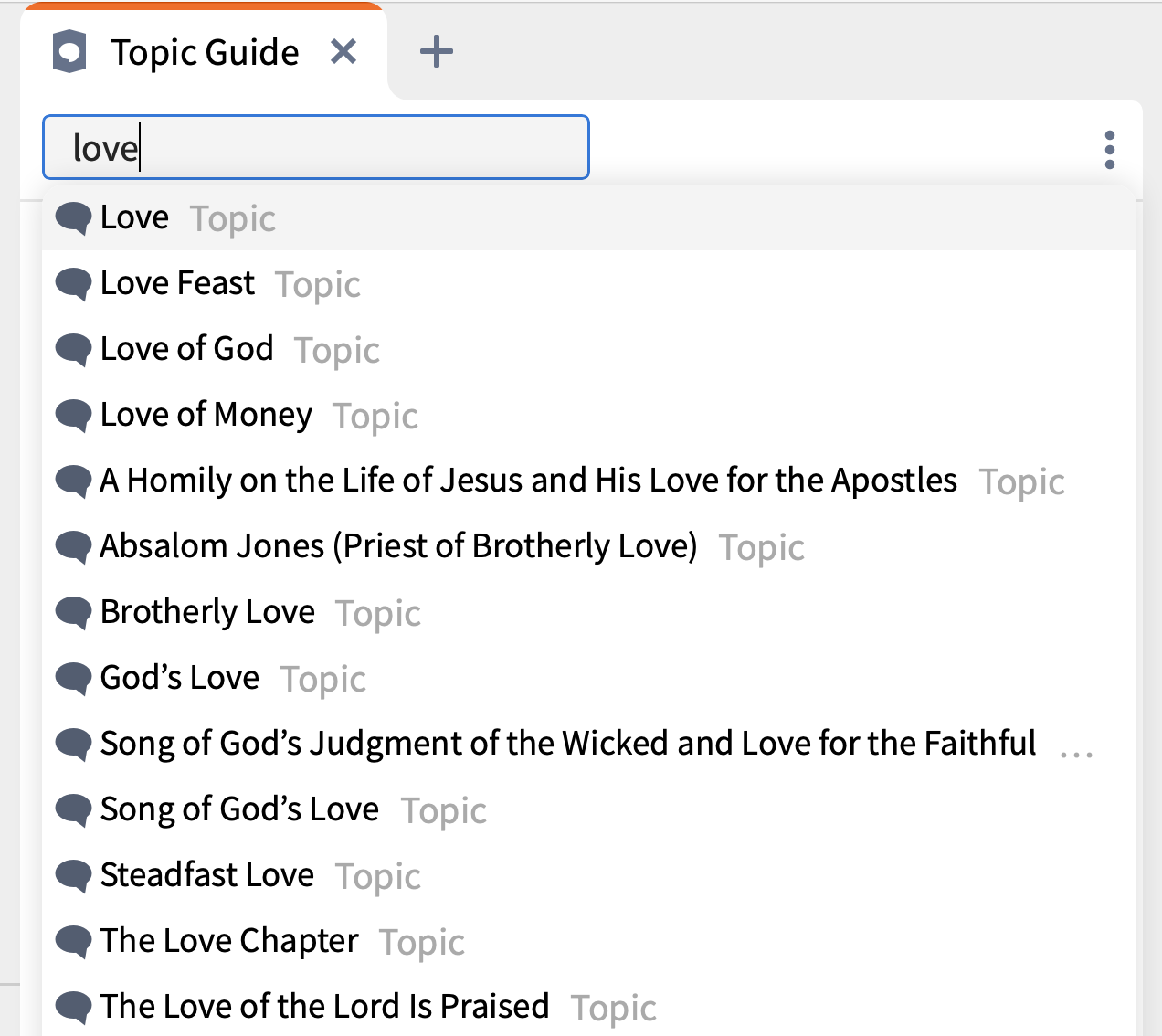1162x1036 pixels.
Task: Select Song of God's Judgment topic
Action: coord(568,745)
